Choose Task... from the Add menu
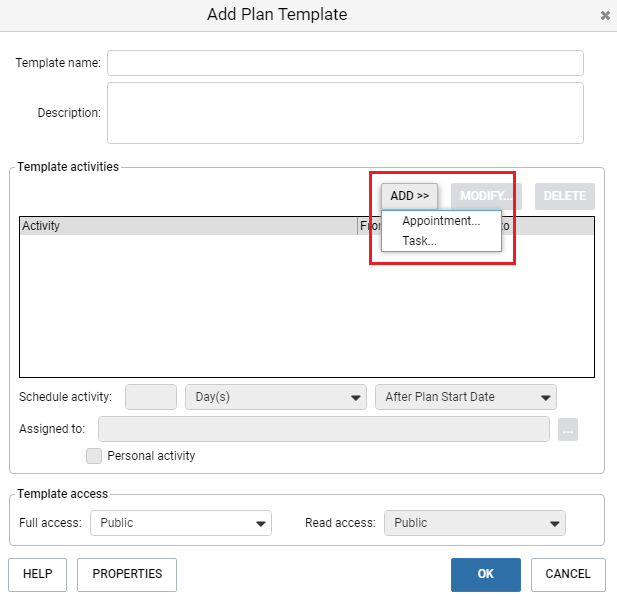The width and height of the screenshot is (617, 600). click(x=441, y=240)
